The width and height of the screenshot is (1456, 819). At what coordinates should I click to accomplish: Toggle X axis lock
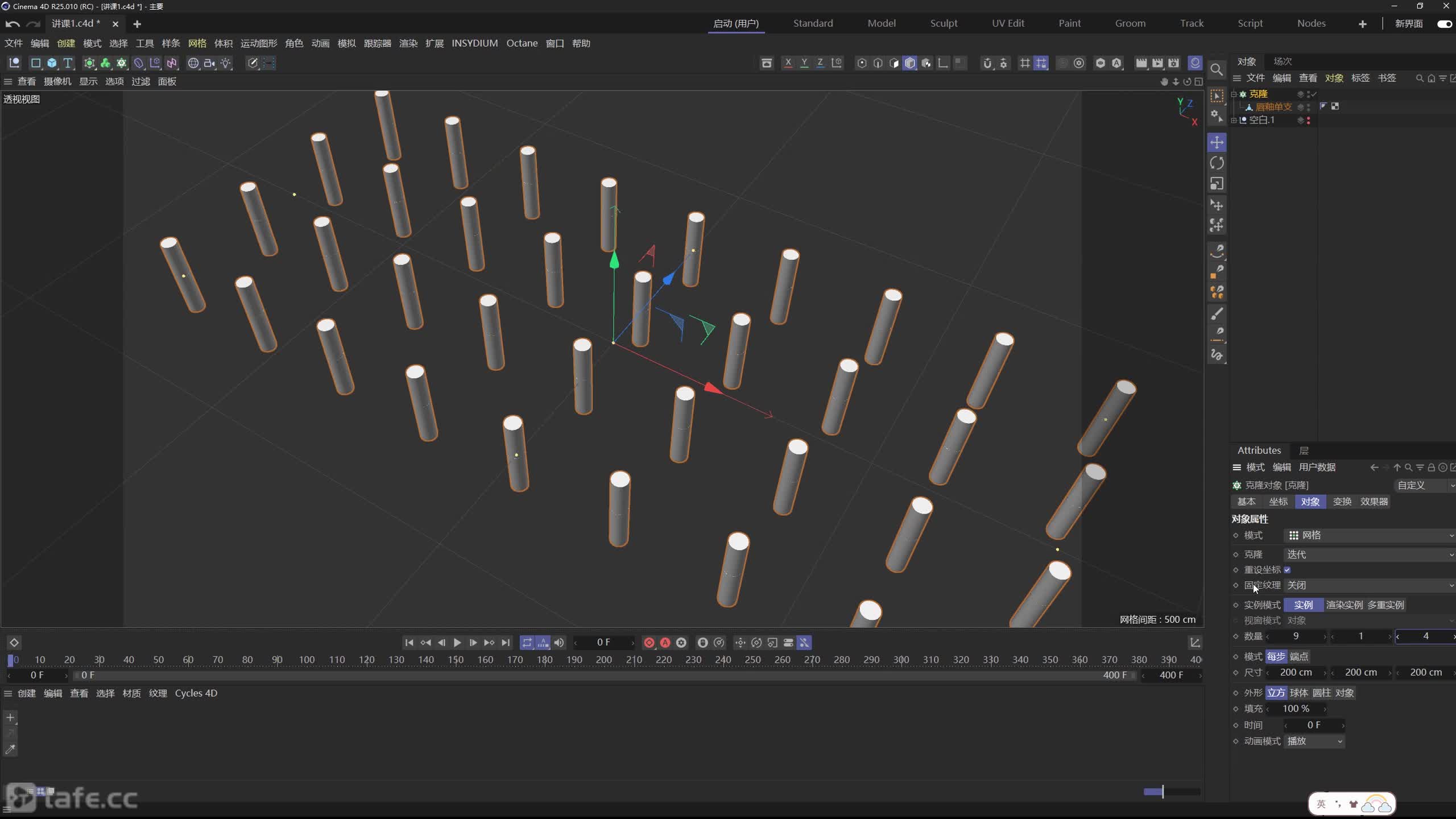coord(788,63)
